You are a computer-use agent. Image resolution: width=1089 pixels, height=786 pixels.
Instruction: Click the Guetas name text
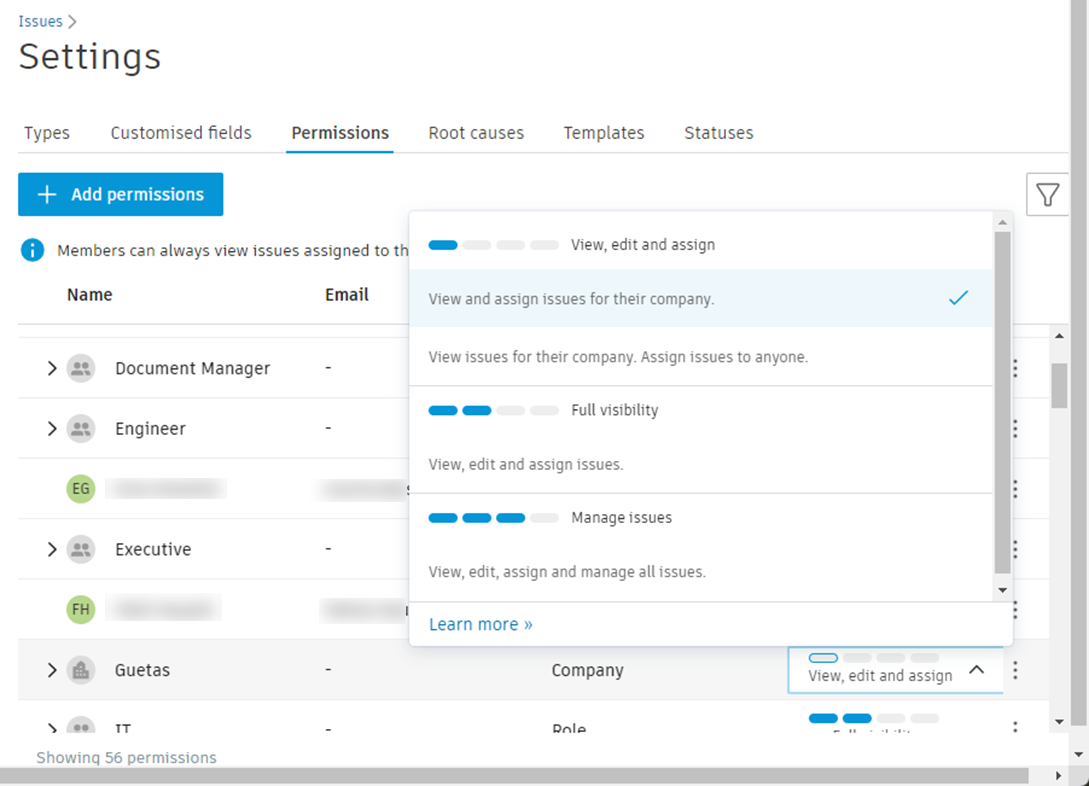point(142,670)
